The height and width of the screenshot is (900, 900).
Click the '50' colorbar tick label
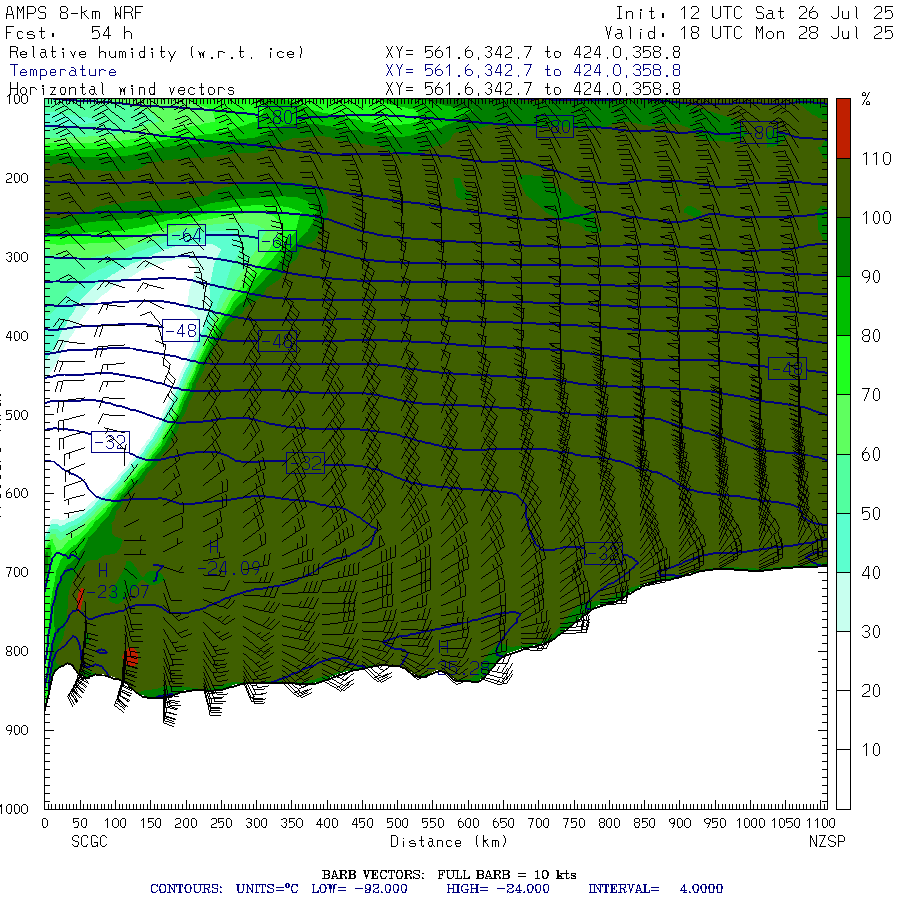(871, 513)
